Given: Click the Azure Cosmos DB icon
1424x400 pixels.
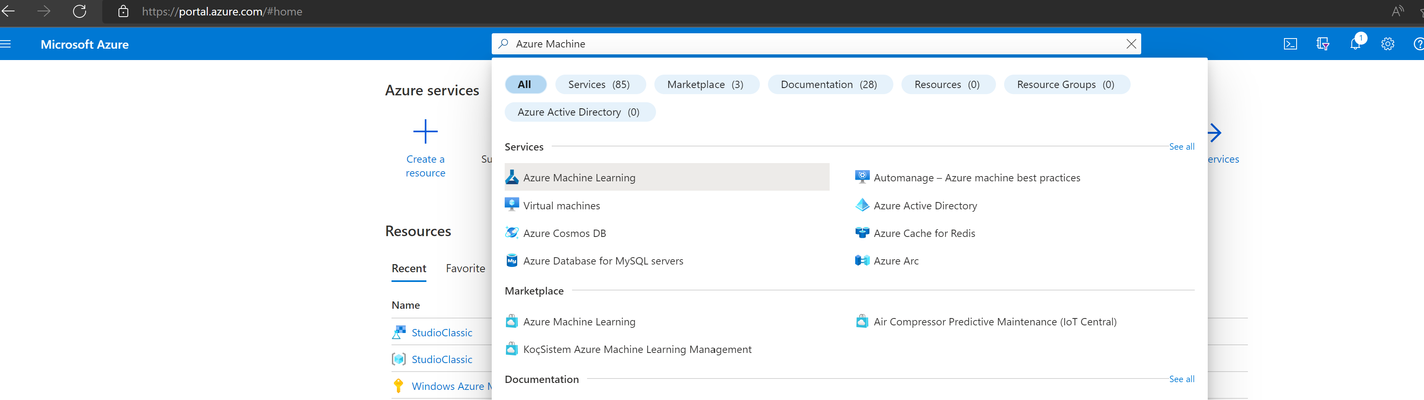Looking at the screenshot, I should coord(512,233).
